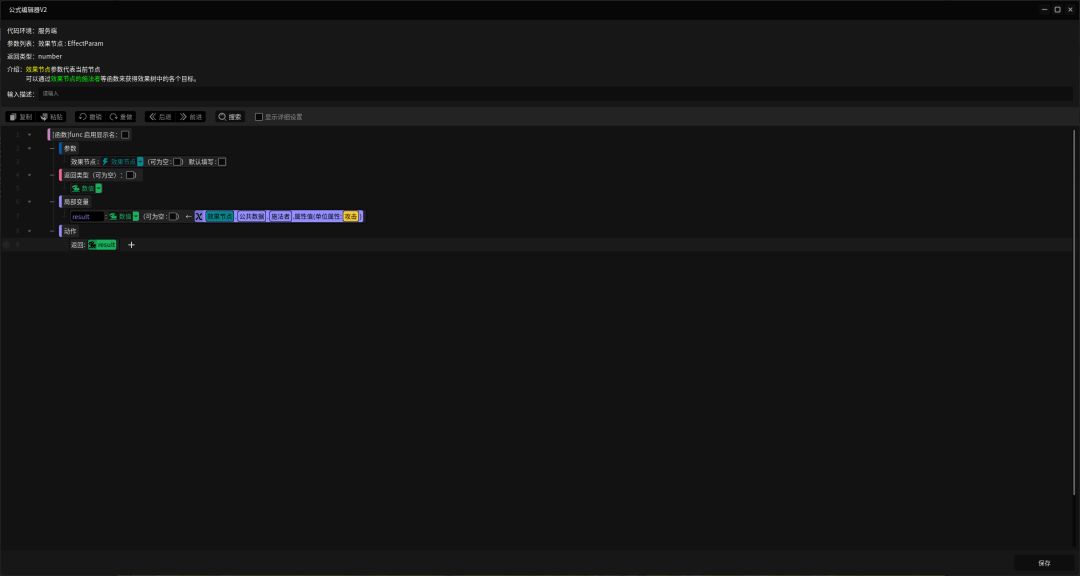Click the green 效果节点的施法者 link text in the intro
This screenshot has height=576, width=1080.
[x=76, y=79]
